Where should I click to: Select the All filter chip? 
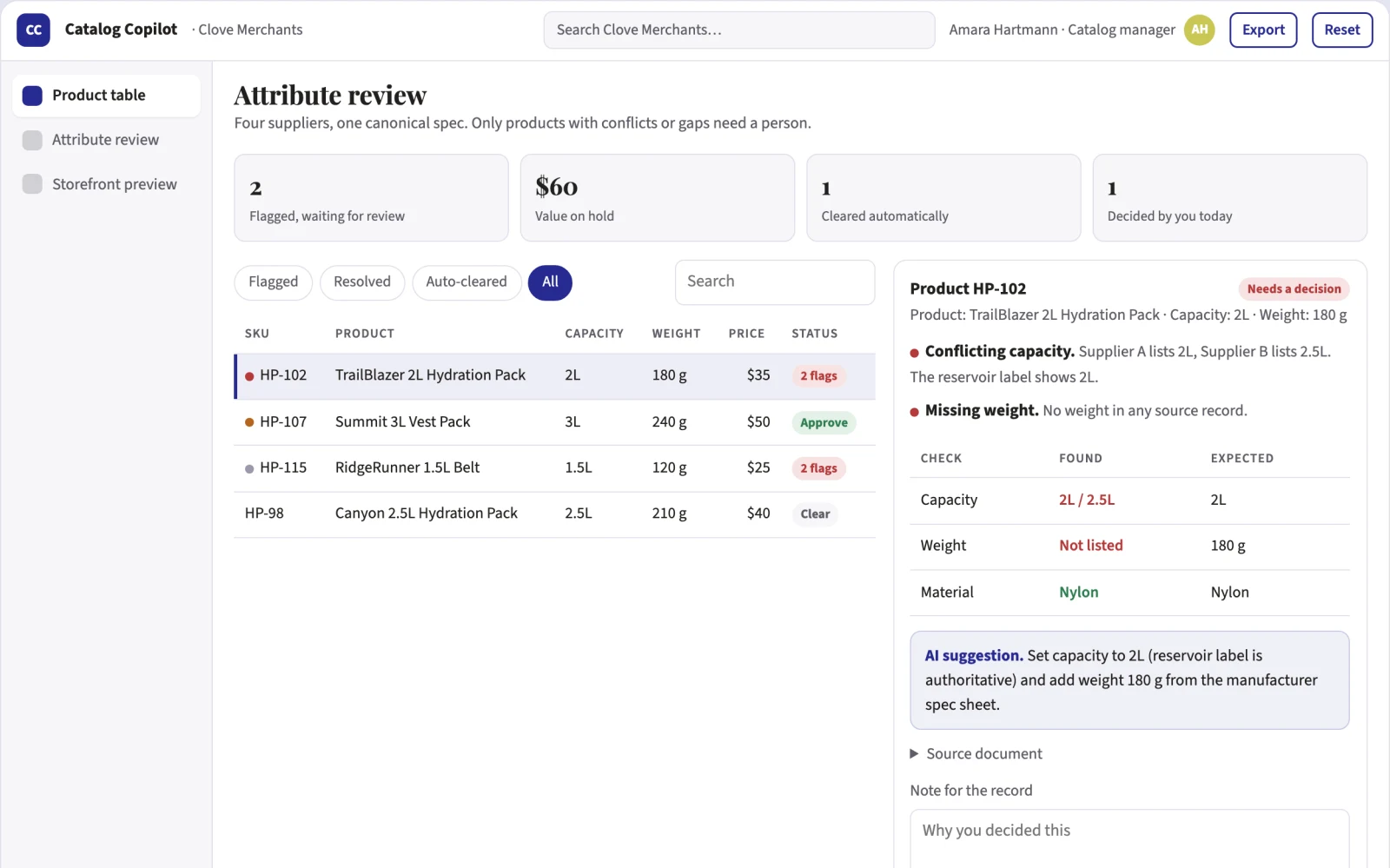(x=550, y=282)
